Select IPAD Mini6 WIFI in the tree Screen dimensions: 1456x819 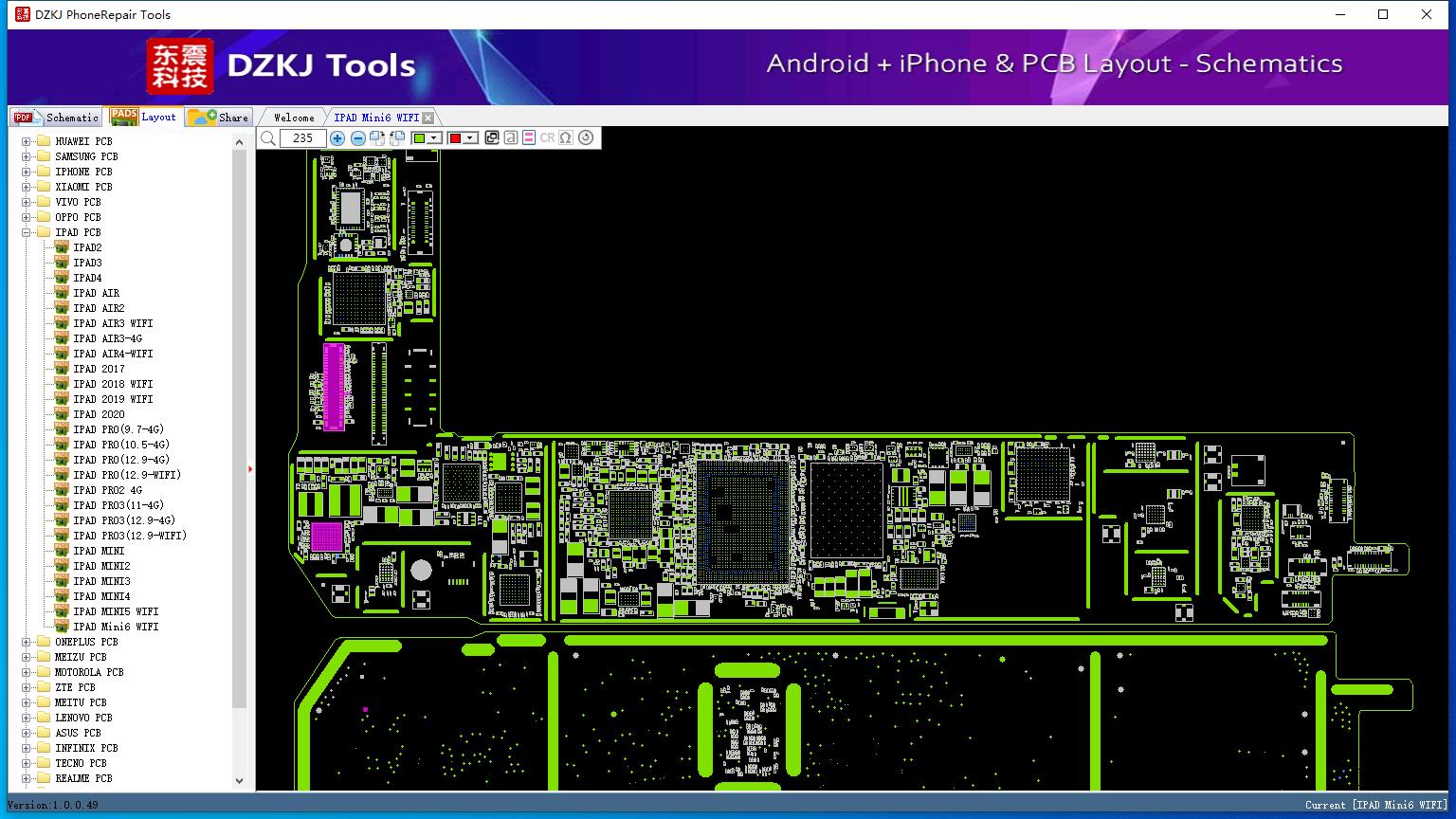116,627
